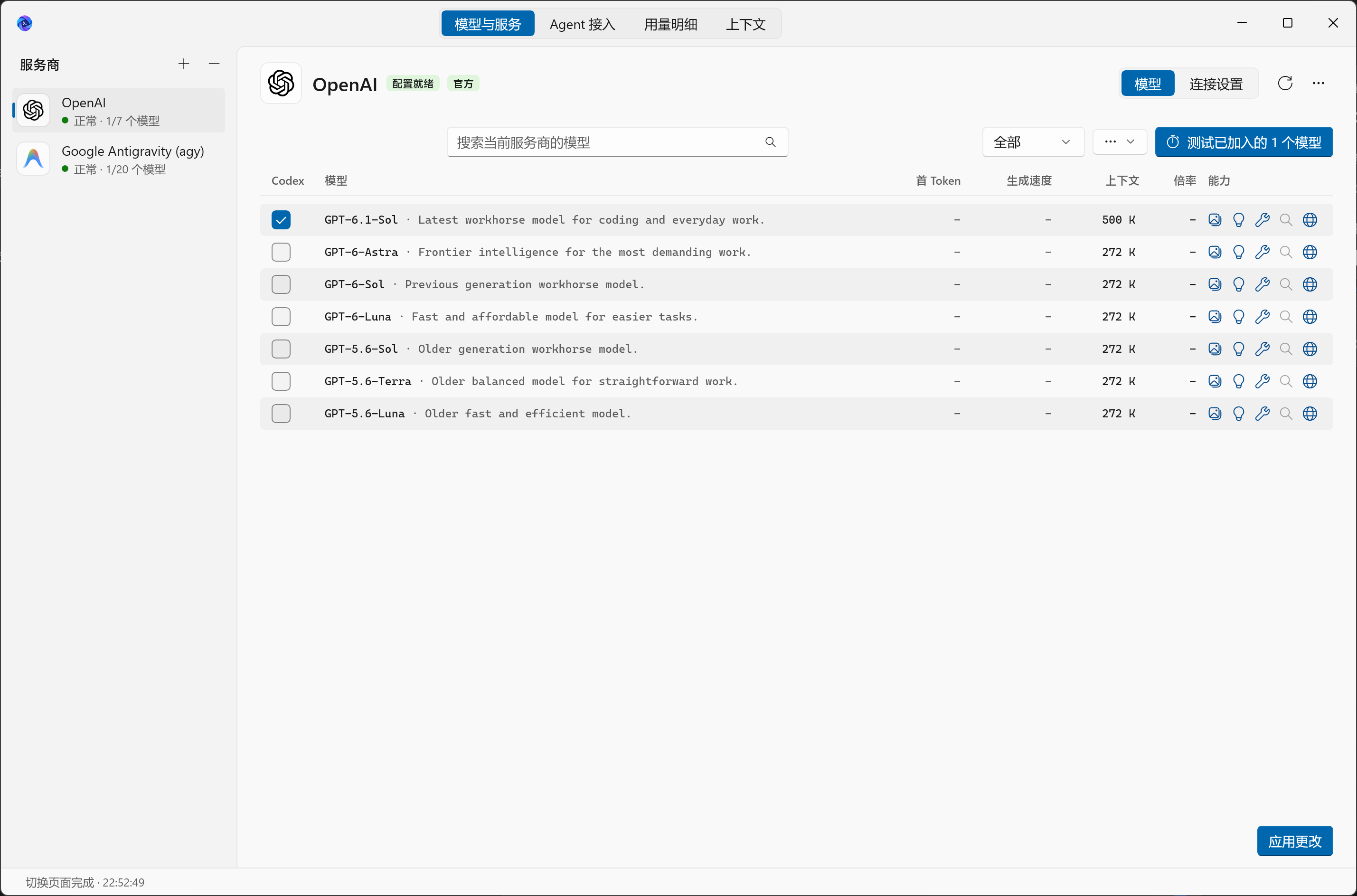Screen dimensions: 1357x896
Task: Maximize the application window
Action: pos(1287,23)
